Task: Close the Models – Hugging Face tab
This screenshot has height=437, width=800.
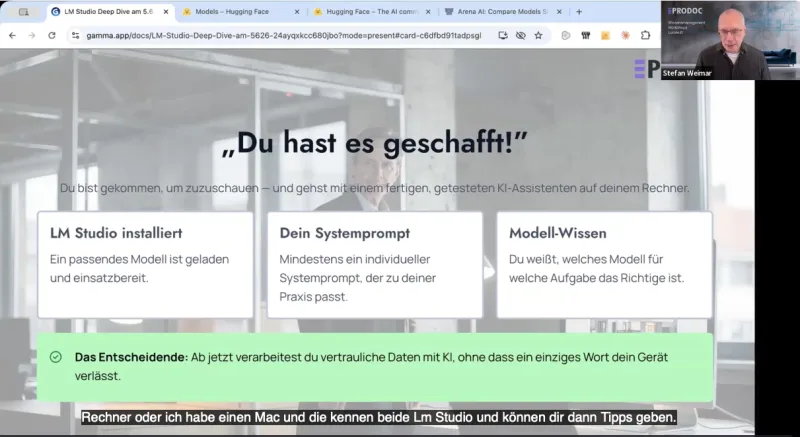Action: click(297, 12)
